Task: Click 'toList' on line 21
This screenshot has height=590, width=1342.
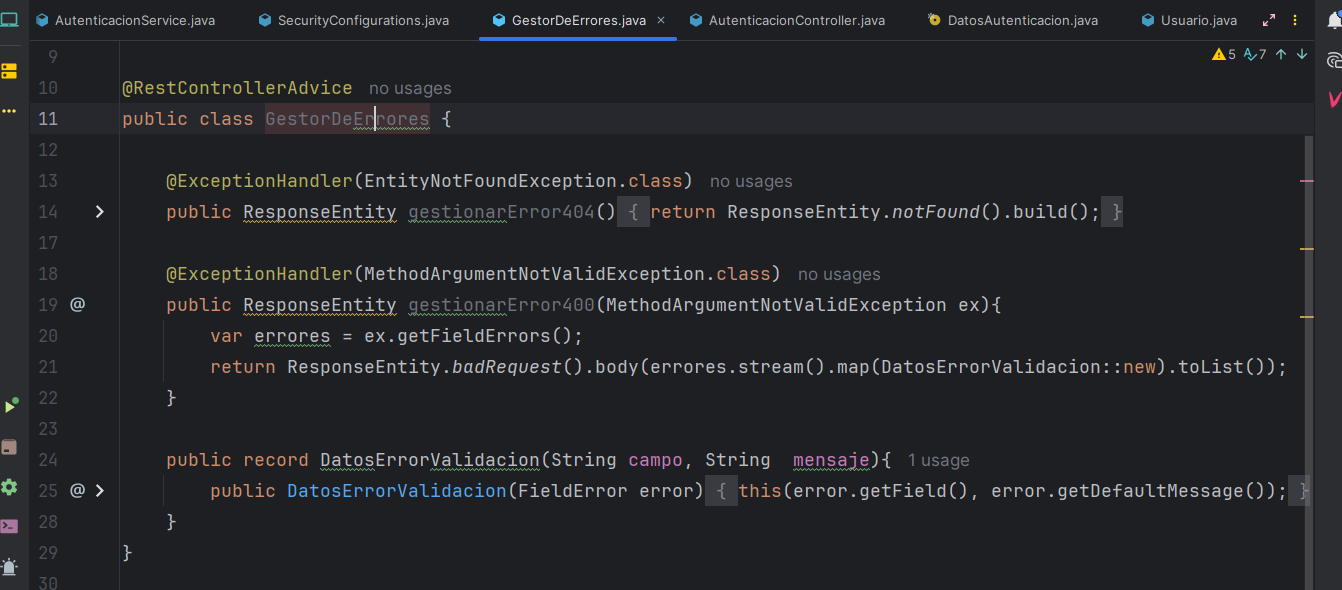Action: click(x=1212, y=367)
